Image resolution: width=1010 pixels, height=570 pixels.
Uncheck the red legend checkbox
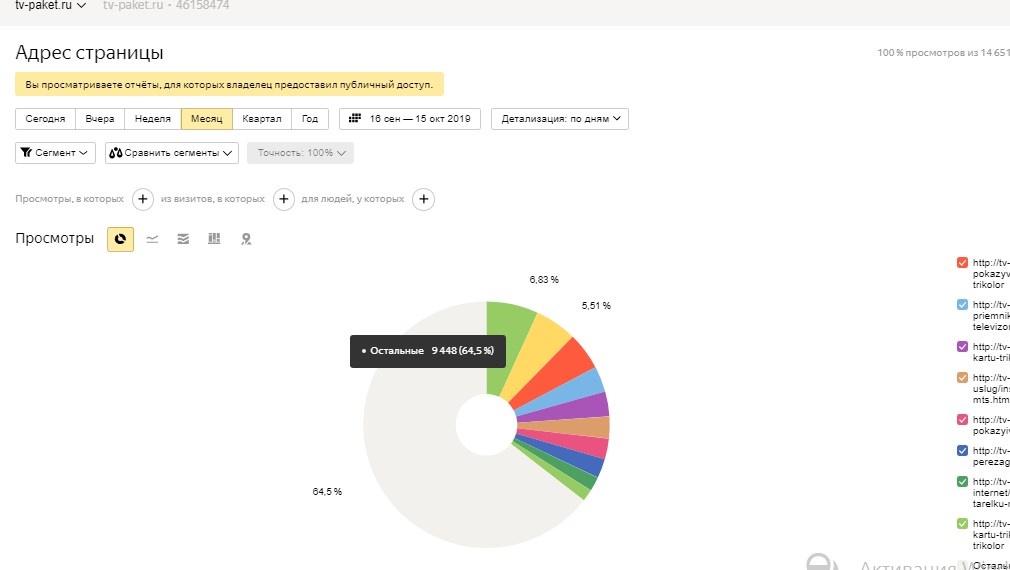pos(962,263)
